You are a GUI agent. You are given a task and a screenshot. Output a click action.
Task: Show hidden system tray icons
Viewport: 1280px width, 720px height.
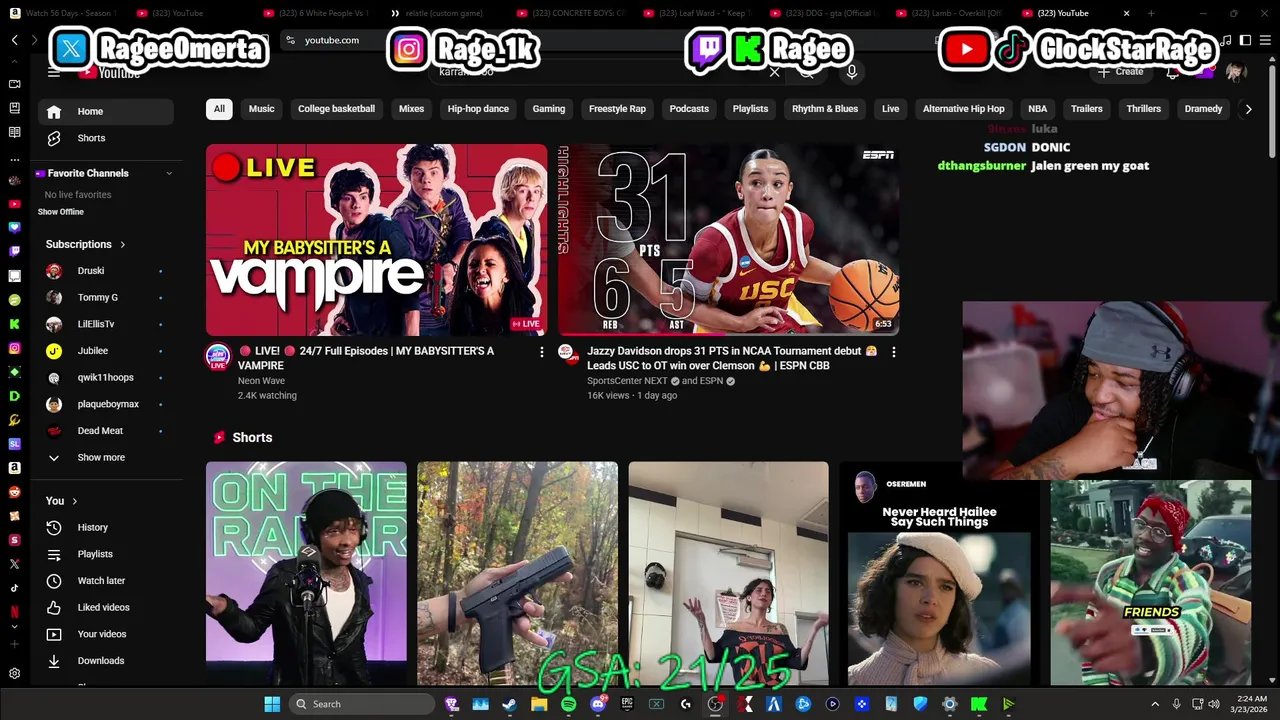(1155, 704)
